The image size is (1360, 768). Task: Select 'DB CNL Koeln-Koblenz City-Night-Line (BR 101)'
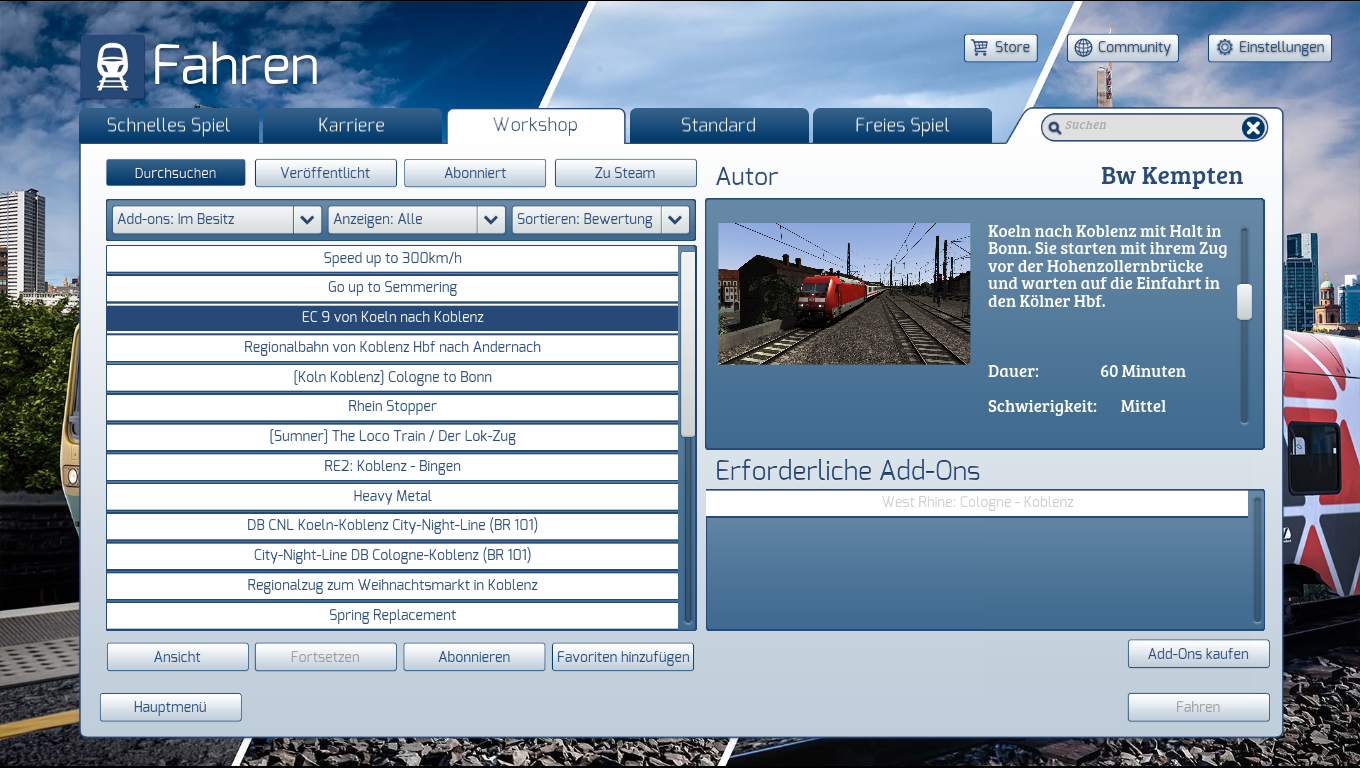click(x=392, y=526)
